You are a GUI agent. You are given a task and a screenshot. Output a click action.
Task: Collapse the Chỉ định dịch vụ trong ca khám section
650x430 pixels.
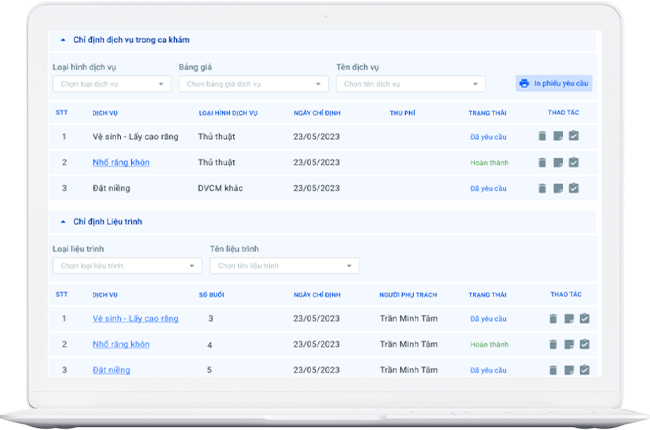(x=63, y=40)
